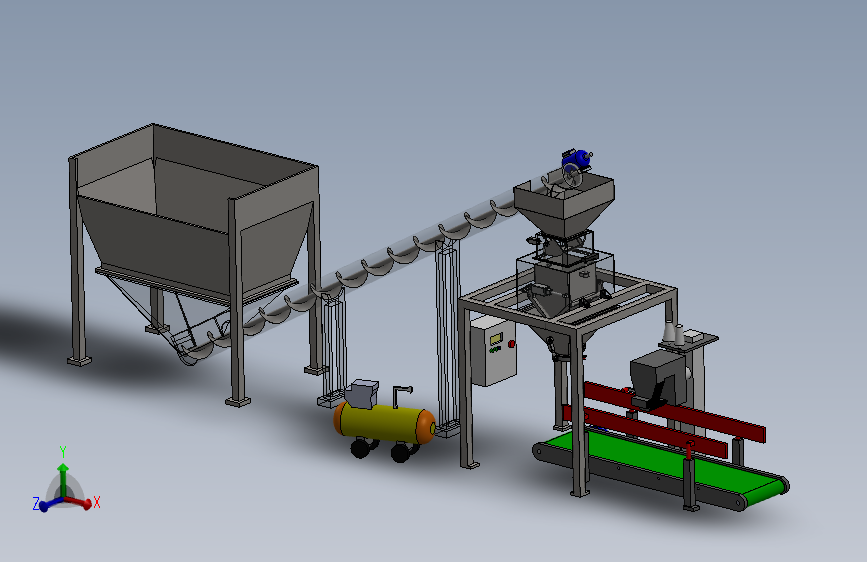
Task: Select the red button on the control panel
Action: pyautogui.click(x=511, y=344)
